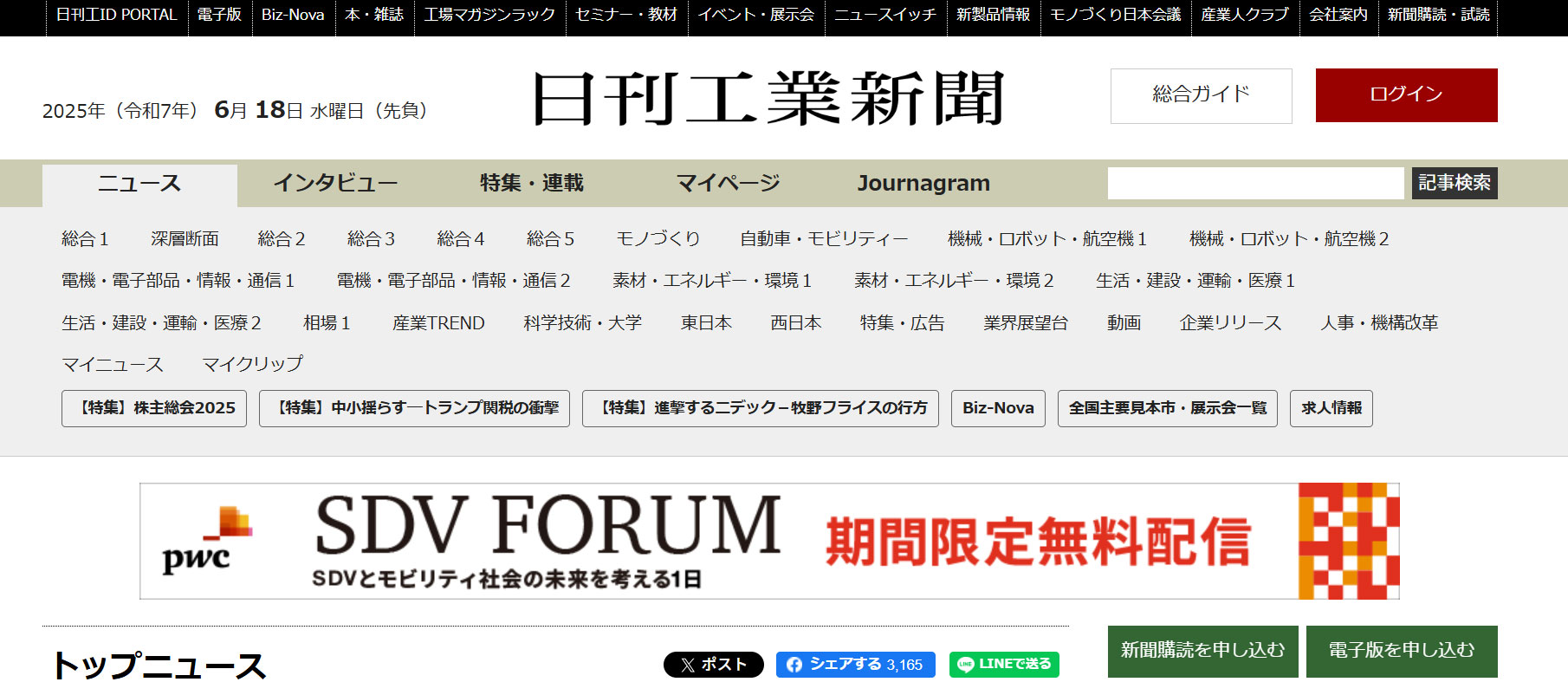Click the Facebook share button
Viewport: 1568px width, 695px height.
click(x=855, y=665)
